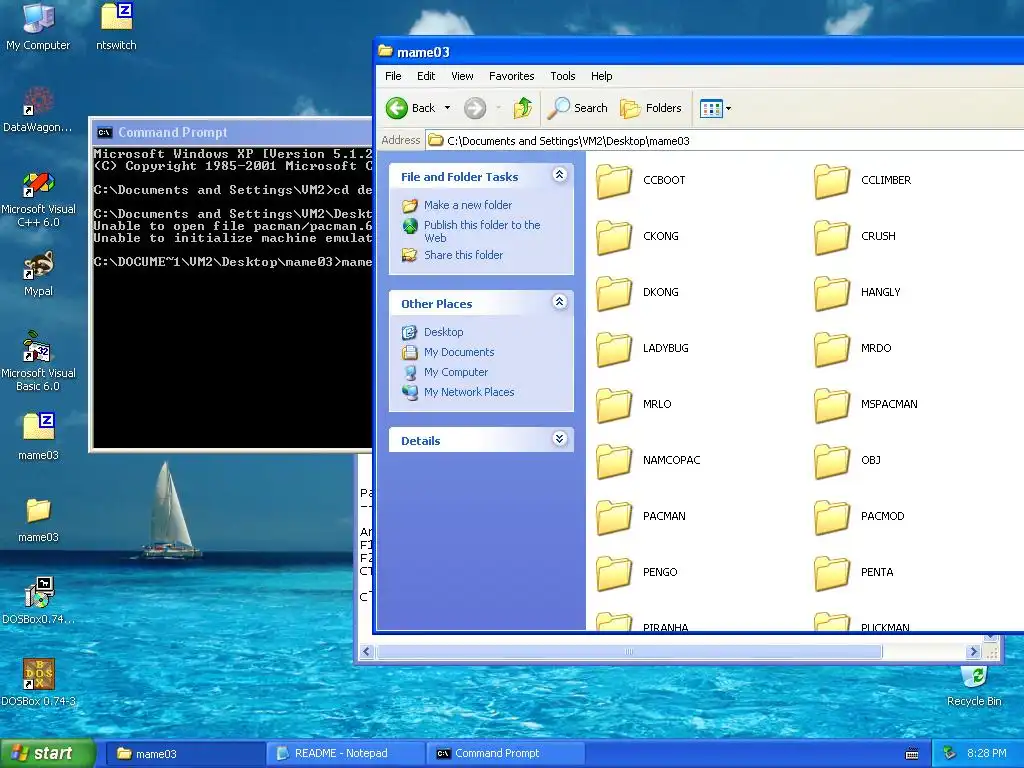Select the PENTA folder icon

click(832, 573)
